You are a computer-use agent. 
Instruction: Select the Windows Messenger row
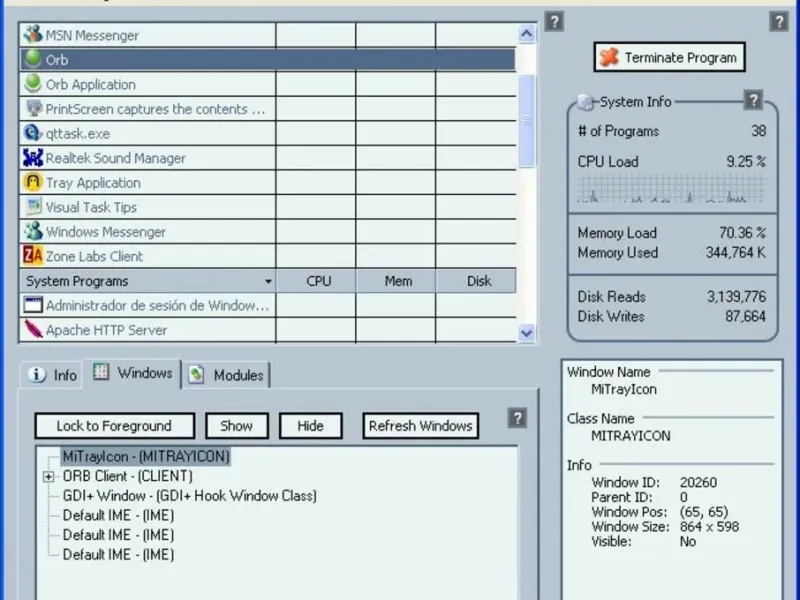(x=268, y=232)
